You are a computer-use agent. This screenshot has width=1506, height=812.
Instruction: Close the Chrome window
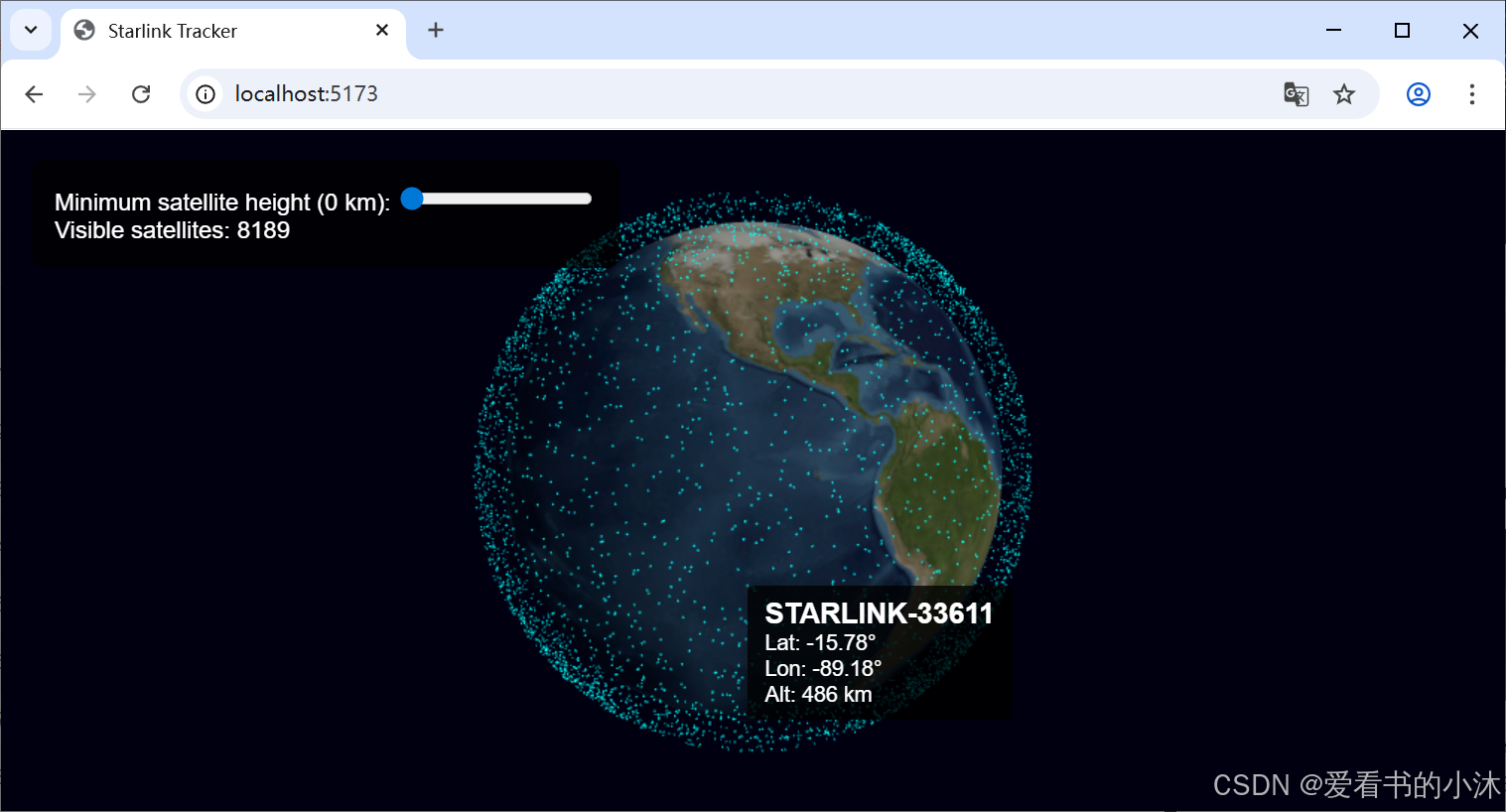pos(1470,31)
